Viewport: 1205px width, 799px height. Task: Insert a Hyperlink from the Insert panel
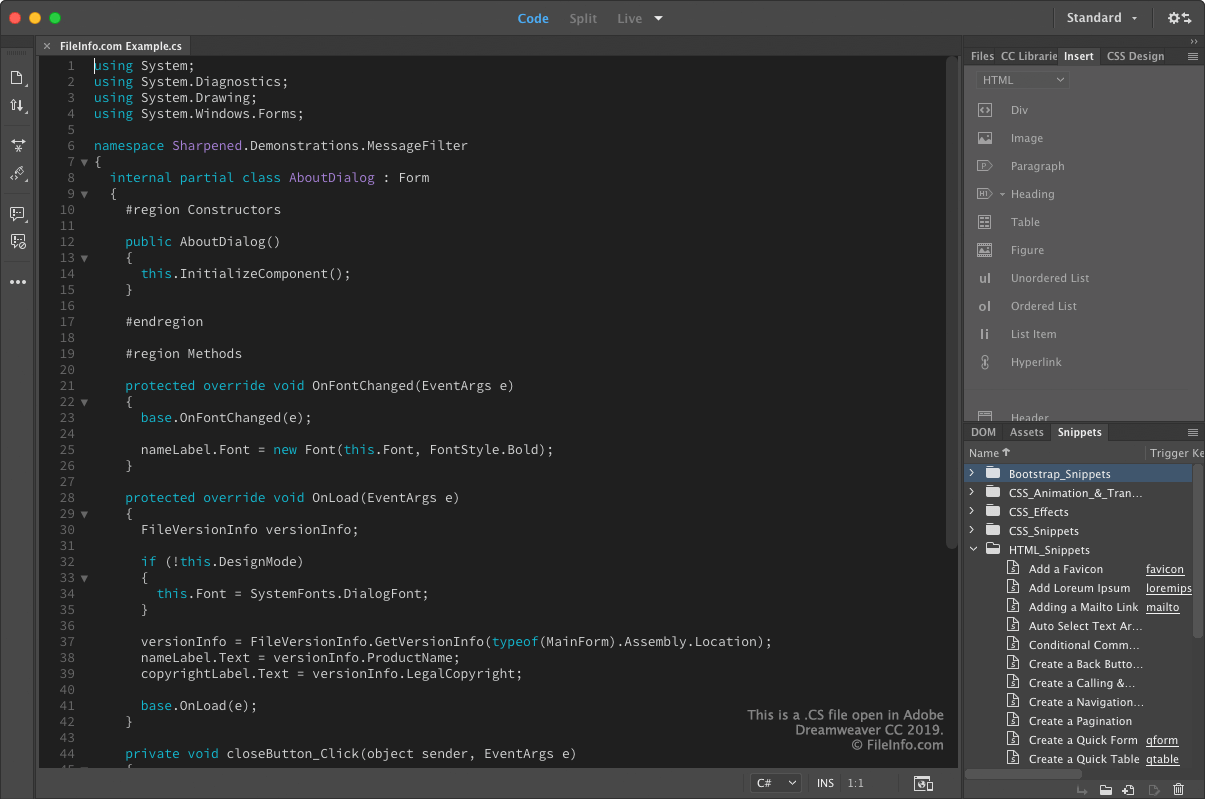pyautogui.click(x=1035, y=362)
